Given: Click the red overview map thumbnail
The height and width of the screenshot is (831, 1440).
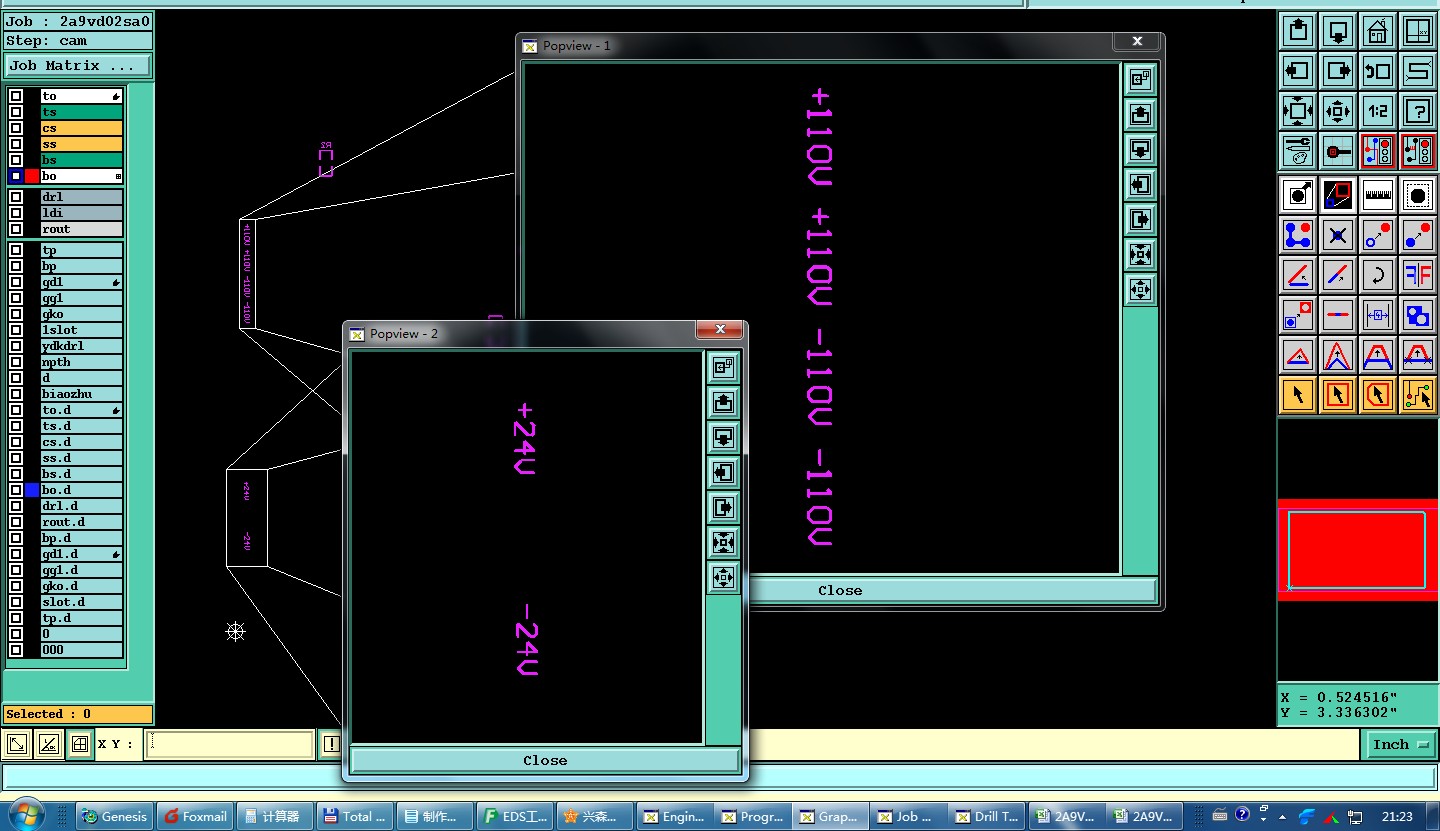Looking at the screenshot, I should tap(1358, 549).
